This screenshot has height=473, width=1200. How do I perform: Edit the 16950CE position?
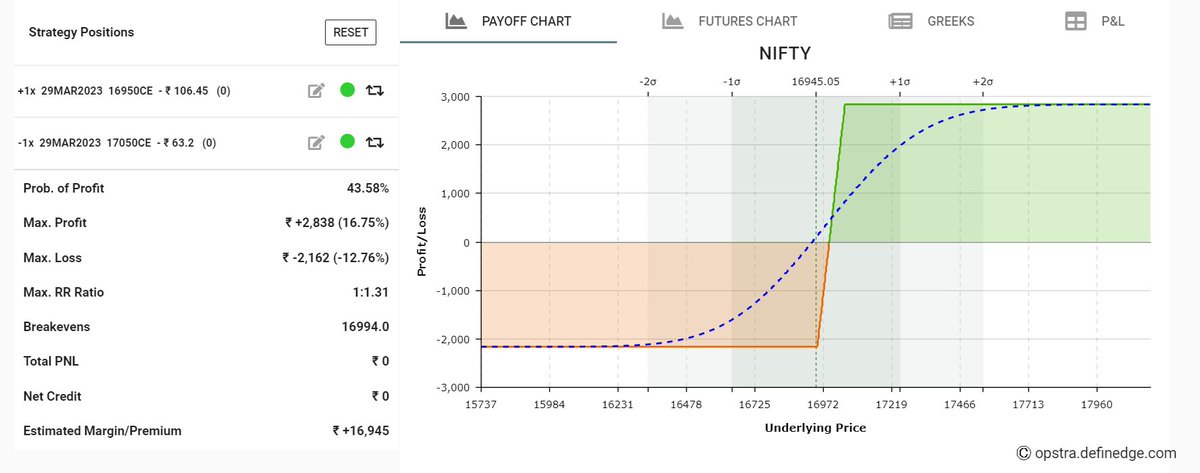click(x=316, y=90)
